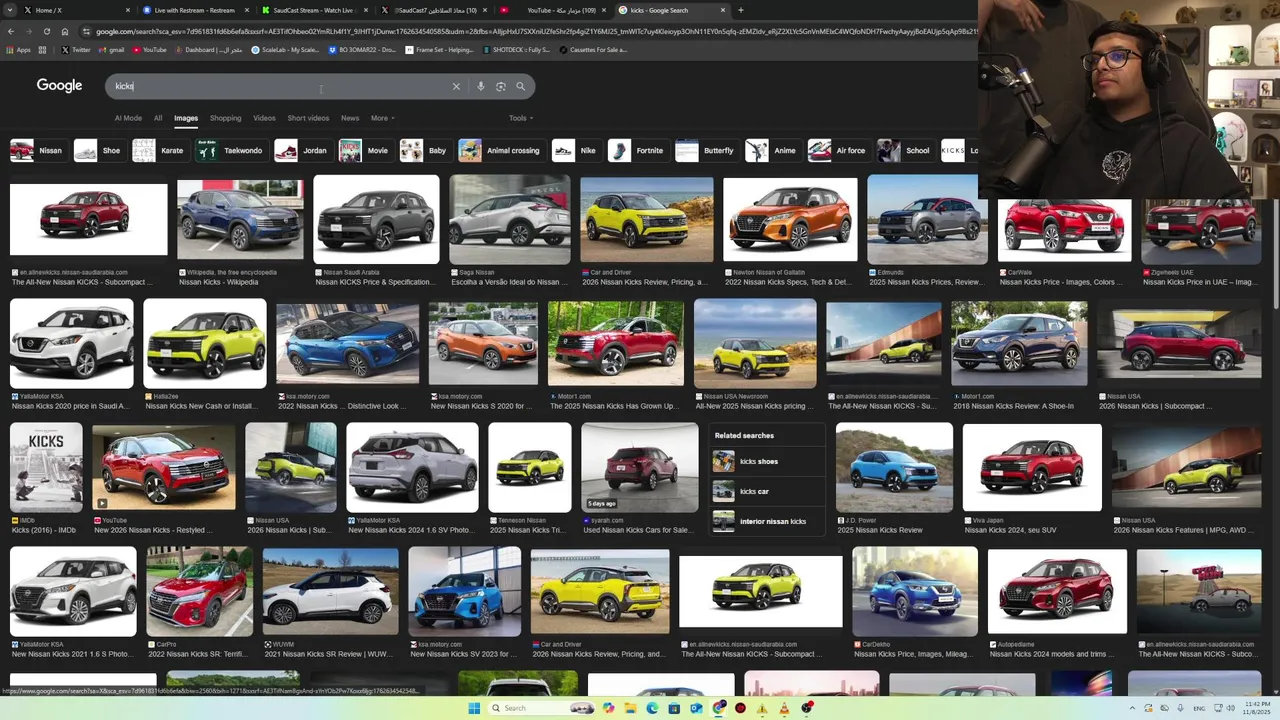Open File Explorer from the taskbar
The image size is (1280, 720).
tap(630, 708)
